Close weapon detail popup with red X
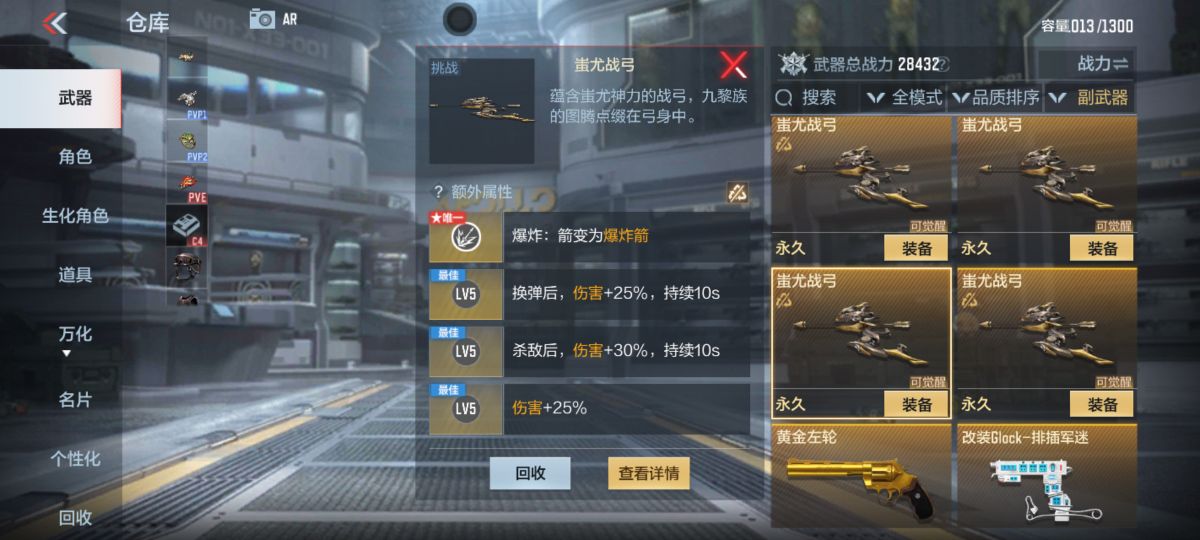Screen dimensions: 1200x540 [734, 65]
